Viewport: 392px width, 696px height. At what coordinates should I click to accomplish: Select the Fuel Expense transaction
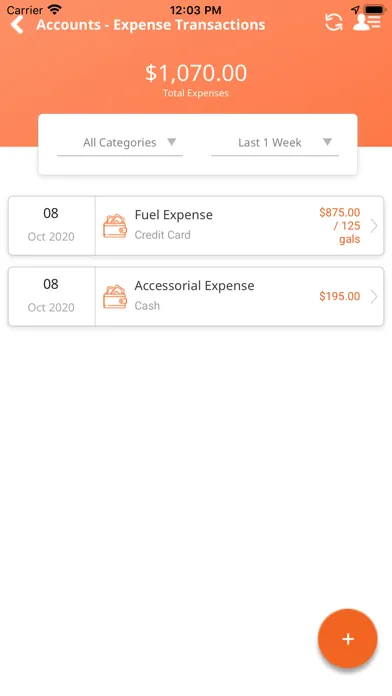click(x=196, y=225)
